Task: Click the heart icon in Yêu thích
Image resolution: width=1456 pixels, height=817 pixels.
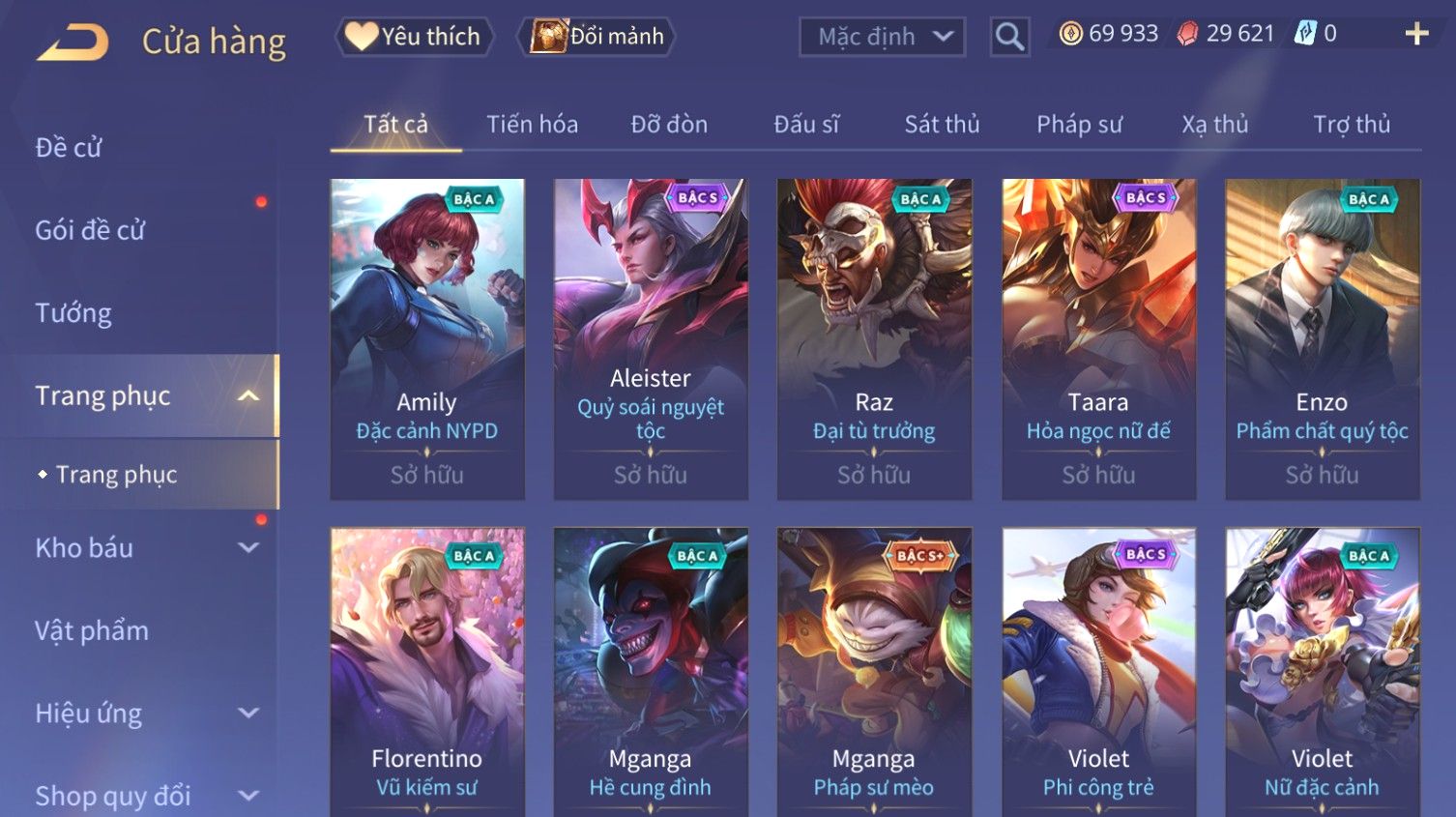Action: click(x=362, y=36)
